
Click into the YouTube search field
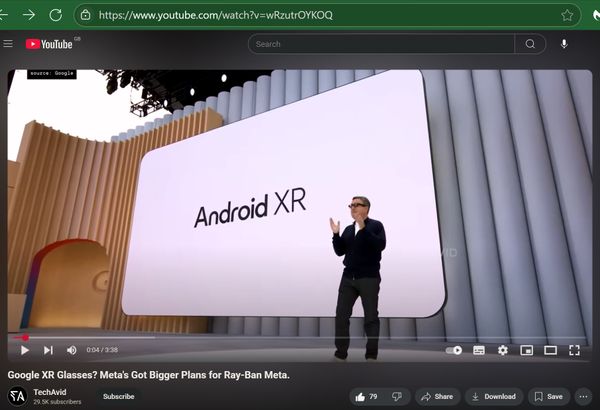(382, 44)
